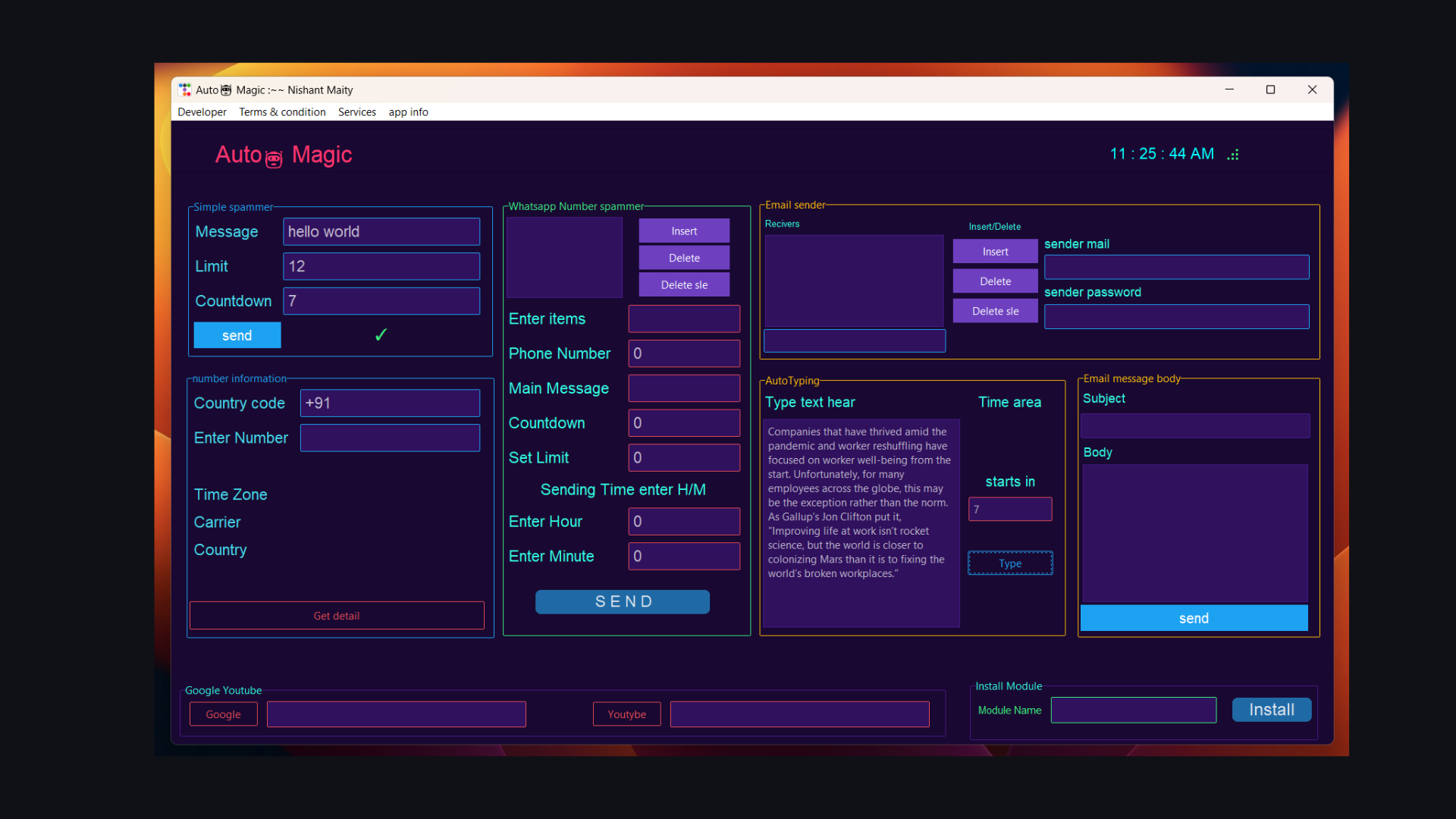Click the hello world Message field
Image resolution: width=1456 pixels, height=819 pixels.
coord(381,231)
